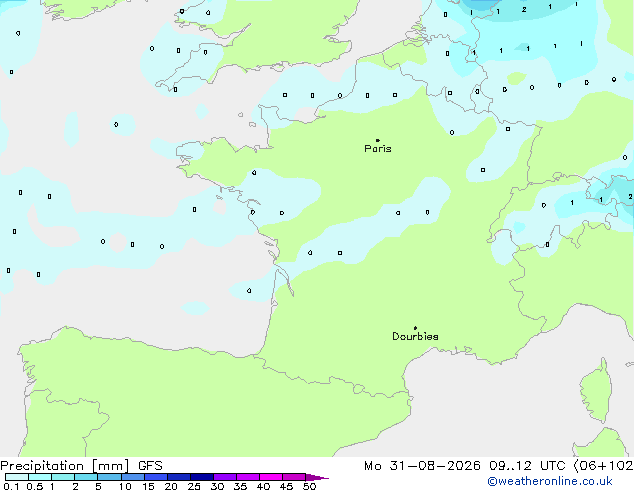
Task: Select the Paris location dot marker
Action: click(x=378, y=140)
